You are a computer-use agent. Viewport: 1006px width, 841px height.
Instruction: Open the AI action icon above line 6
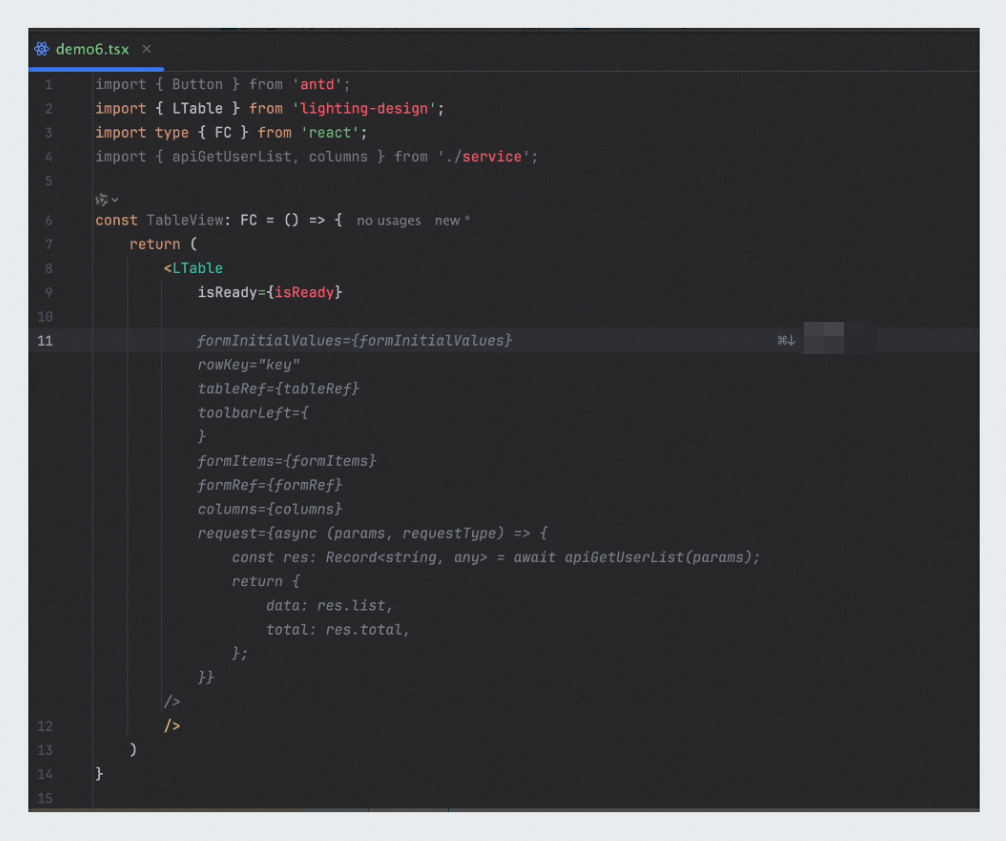click(101, 200)
